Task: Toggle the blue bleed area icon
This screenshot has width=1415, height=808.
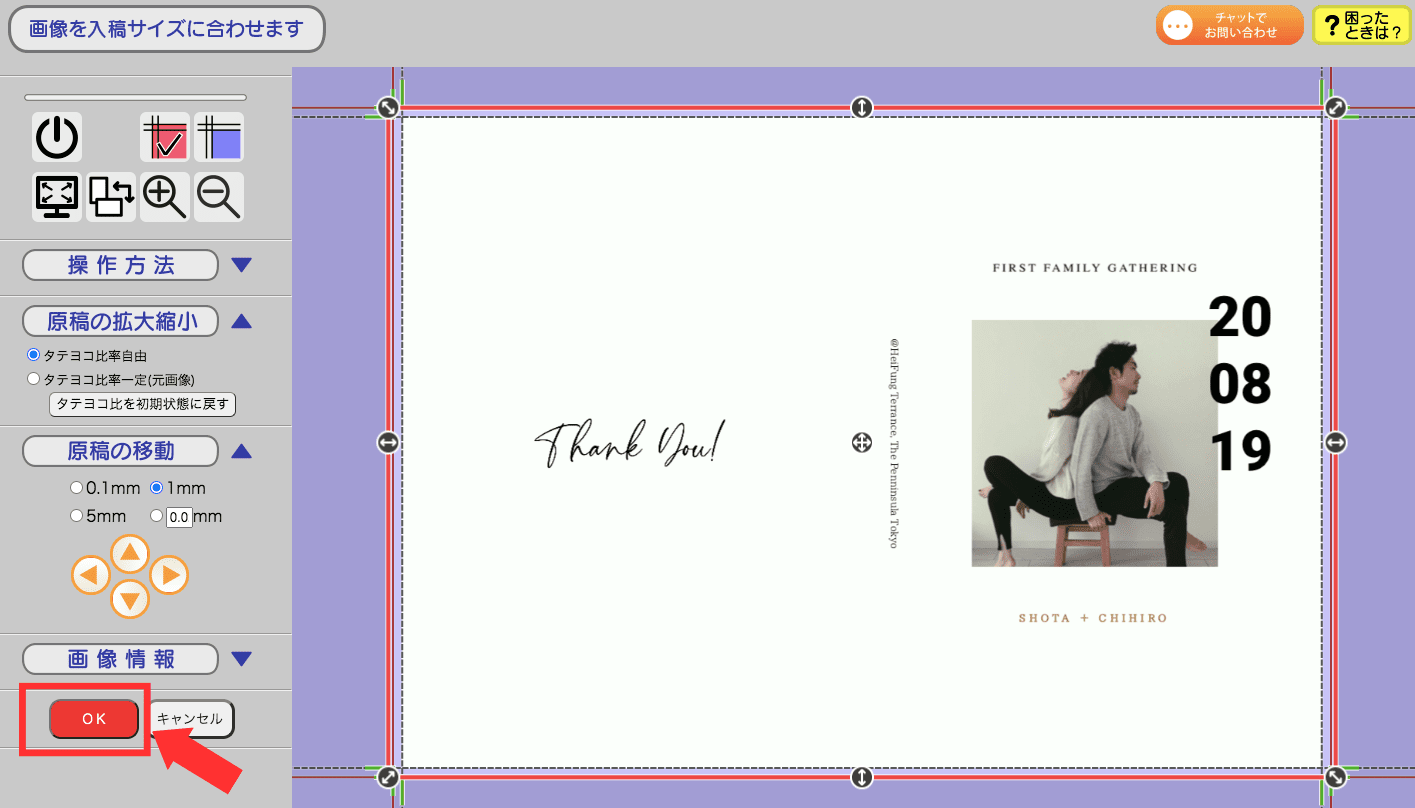Action: (x=219, y=138)
